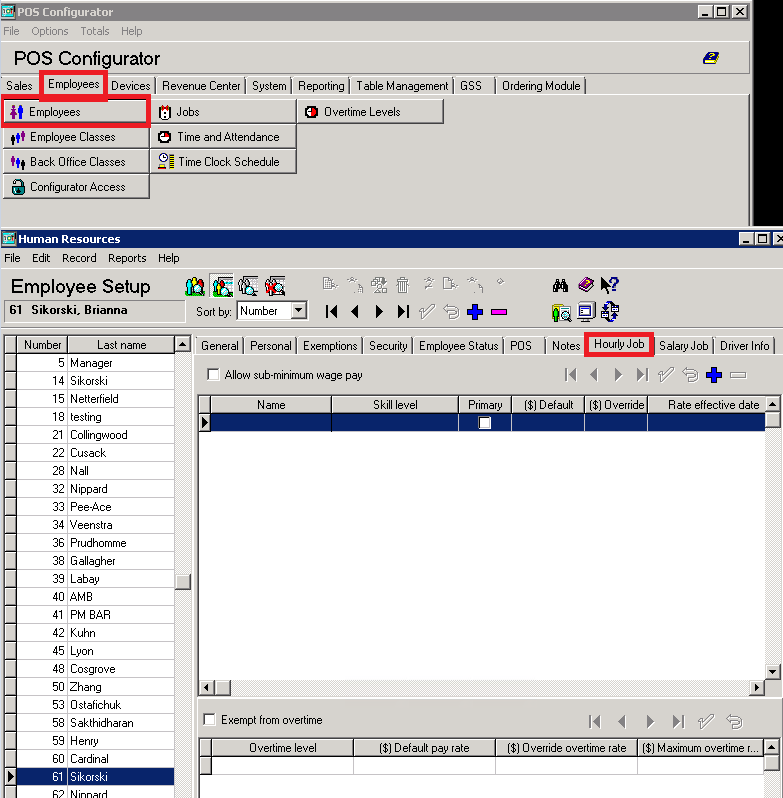Screen dimensions: 783x798
Task: Click the Overtime Levels button
Action: point(370,112)
